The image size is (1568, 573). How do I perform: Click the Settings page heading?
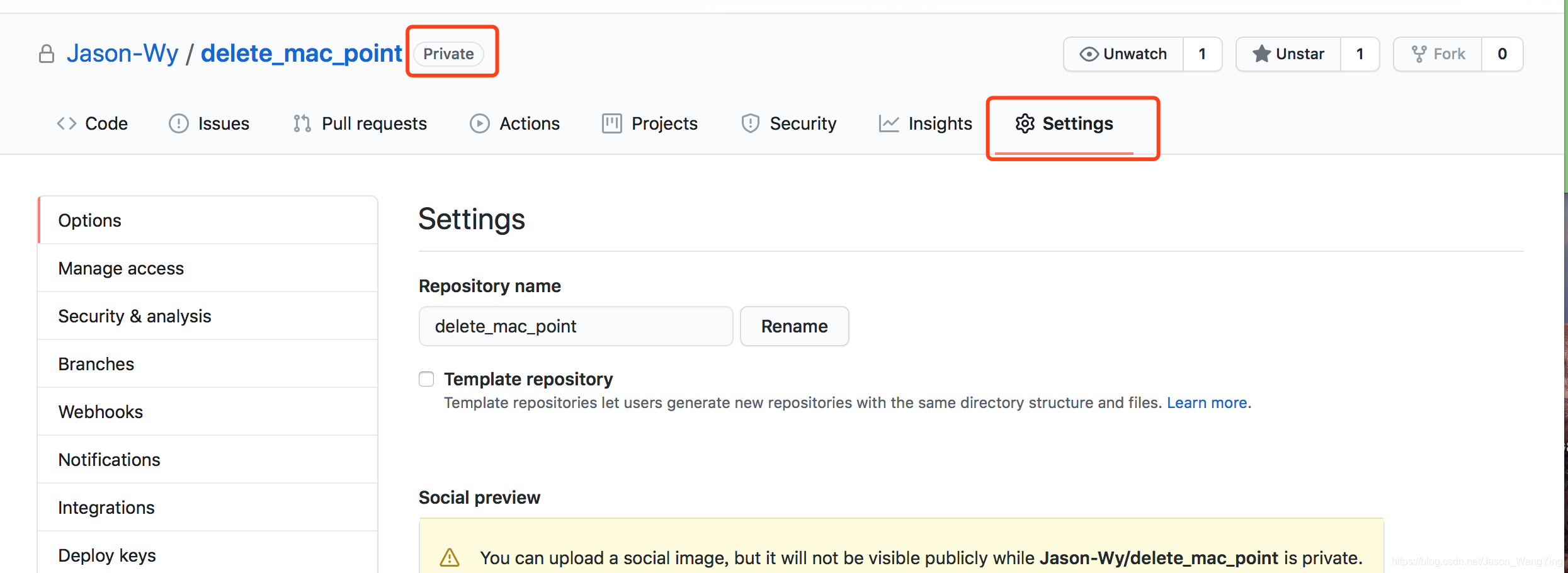click(472, 219)
